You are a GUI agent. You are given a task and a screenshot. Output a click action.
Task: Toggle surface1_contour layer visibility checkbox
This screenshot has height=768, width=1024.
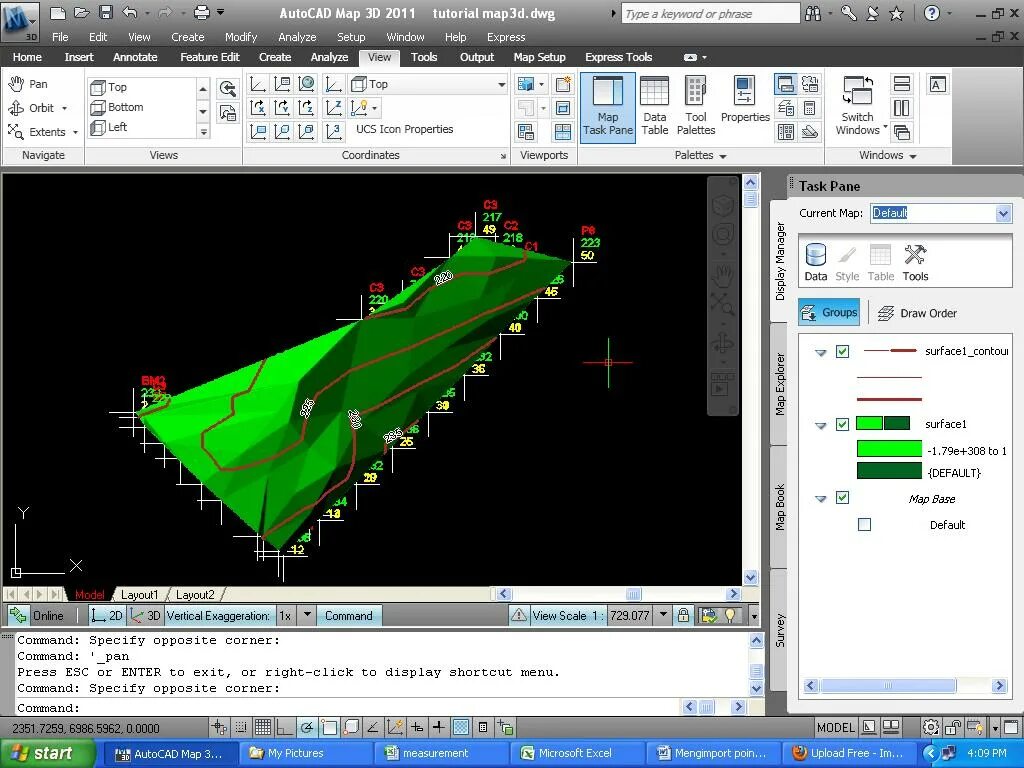(842, 351)
